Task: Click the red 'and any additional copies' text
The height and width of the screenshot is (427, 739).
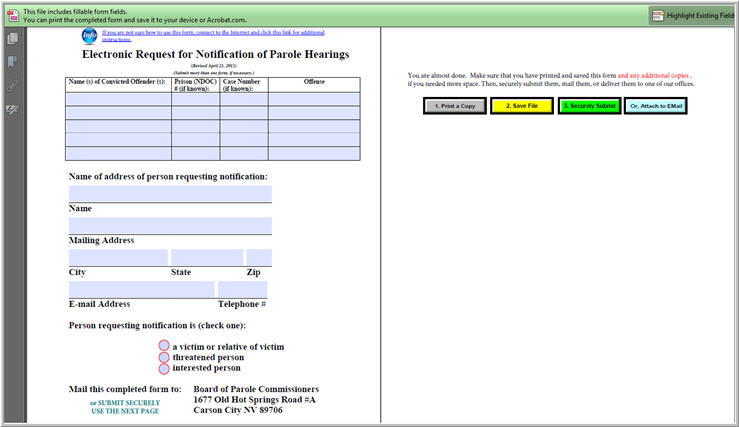Action: pyautogui.click(x=653, y=75)
